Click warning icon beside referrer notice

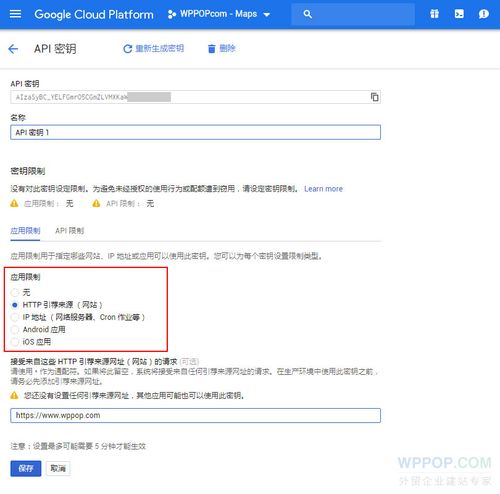tap(14, 396)
